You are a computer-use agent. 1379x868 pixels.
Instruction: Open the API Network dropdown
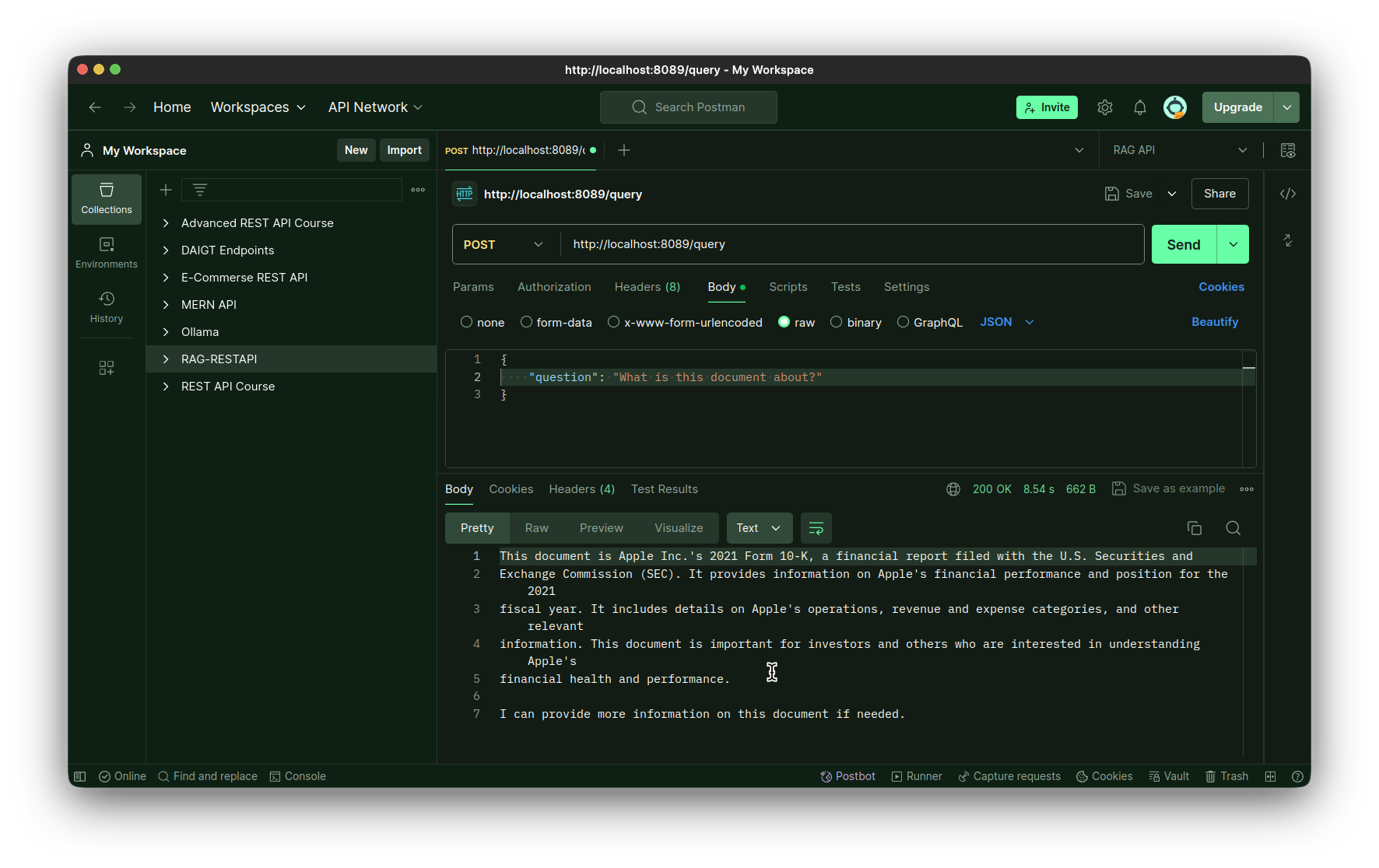click(x=375, y=107)
